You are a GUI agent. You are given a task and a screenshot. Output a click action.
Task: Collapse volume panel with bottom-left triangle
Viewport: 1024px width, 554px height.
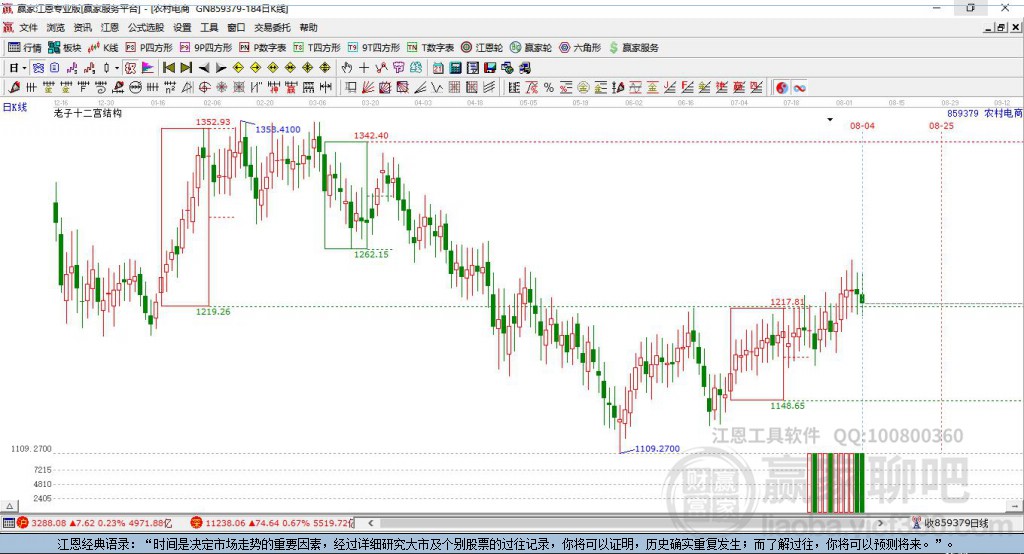point(9,506)
